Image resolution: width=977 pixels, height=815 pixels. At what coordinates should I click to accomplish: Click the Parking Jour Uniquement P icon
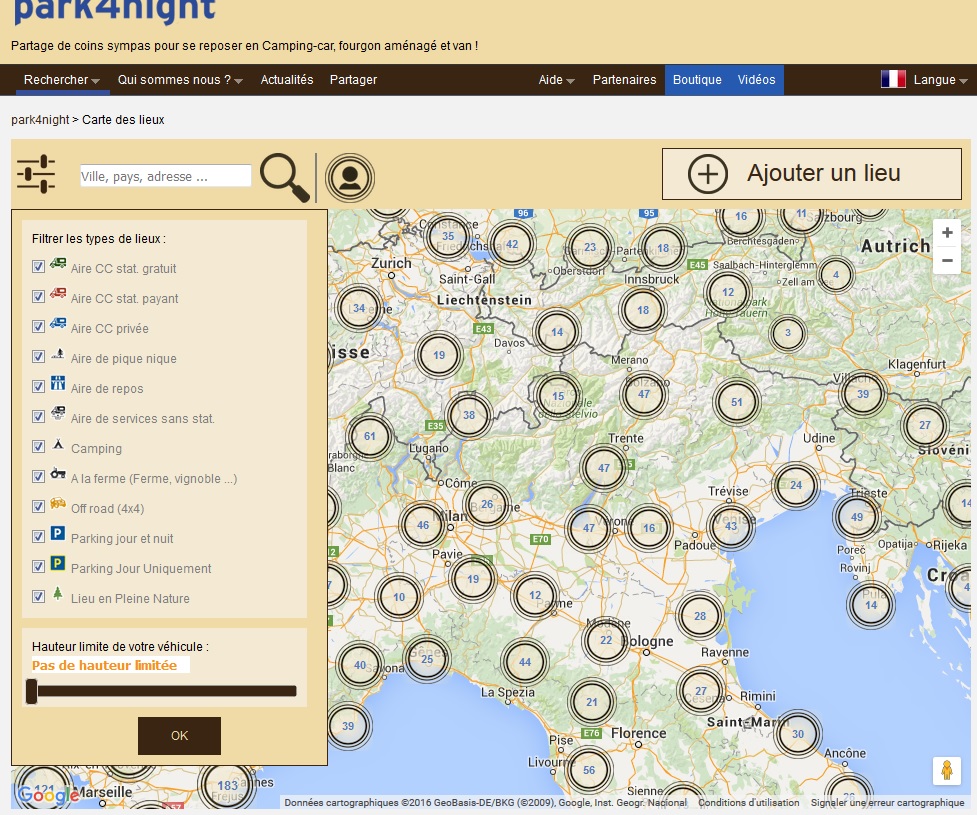57,563
